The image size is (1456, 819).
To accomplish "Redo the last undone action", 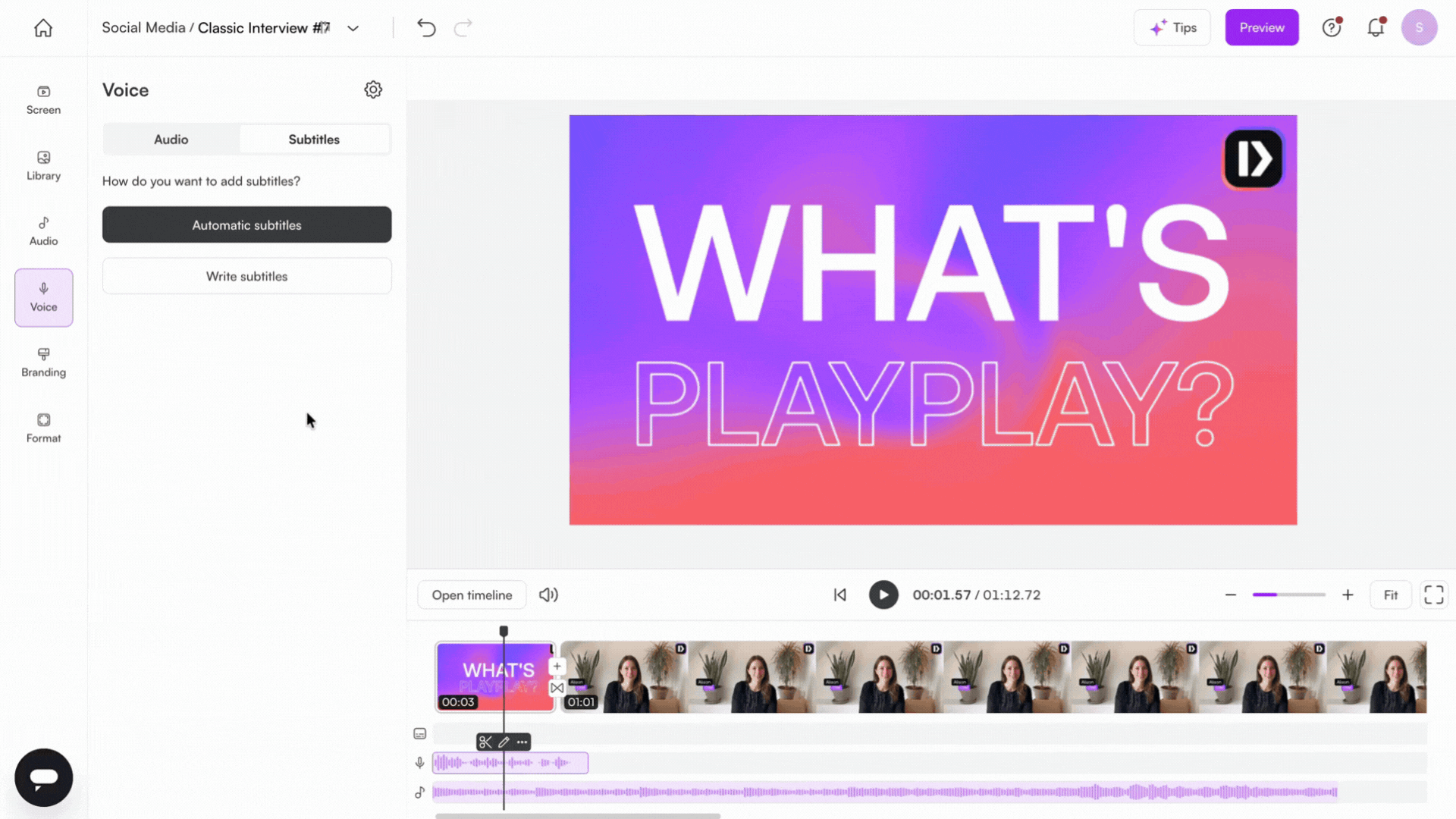I will click(463, 28).
